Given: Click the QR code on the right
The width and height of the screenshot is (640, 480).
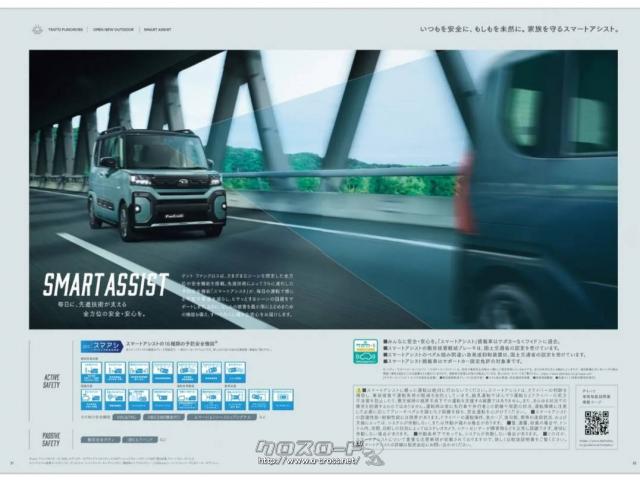Looking at the screenshot, I should coord(597,422).
